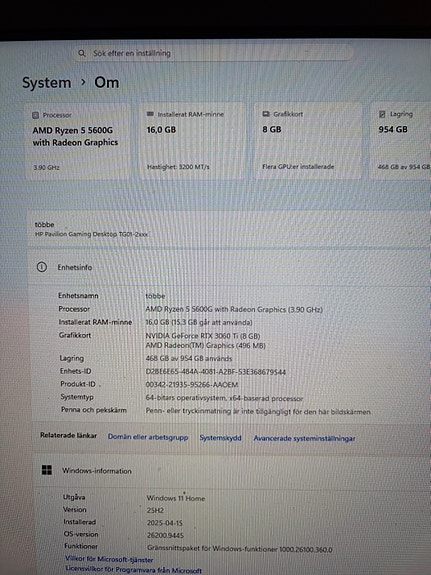Click the Windows logo icon by Windows-information
The height and width of the screenshot is (575, 431).
click(47, 470)
